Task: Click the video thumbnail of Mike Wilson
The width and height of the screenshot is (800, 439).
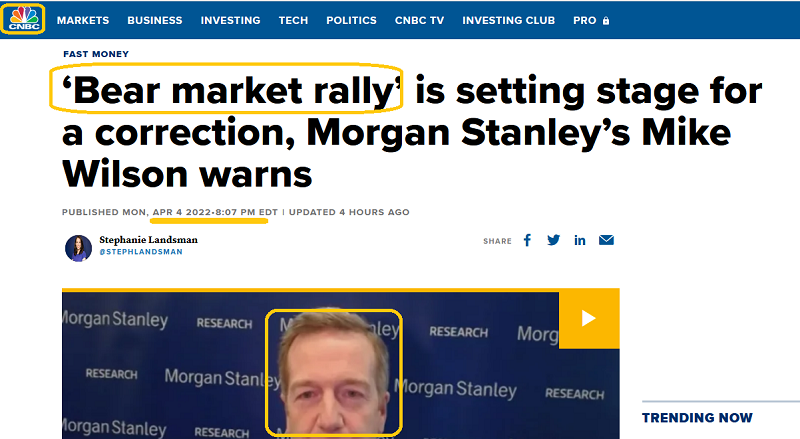Action: pos(334,372)
